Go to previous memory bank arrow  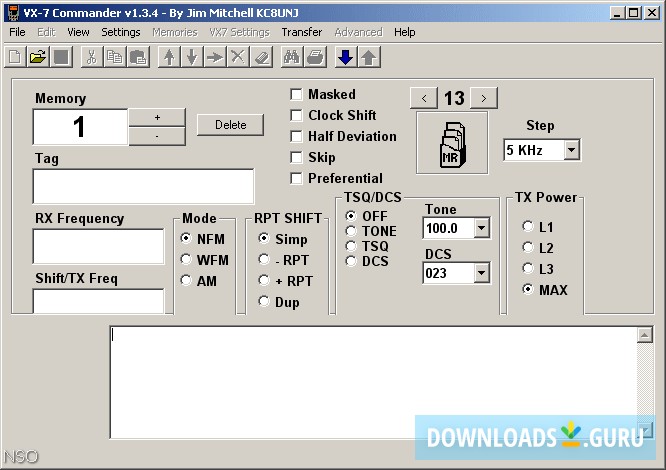[x=424, y=99]
